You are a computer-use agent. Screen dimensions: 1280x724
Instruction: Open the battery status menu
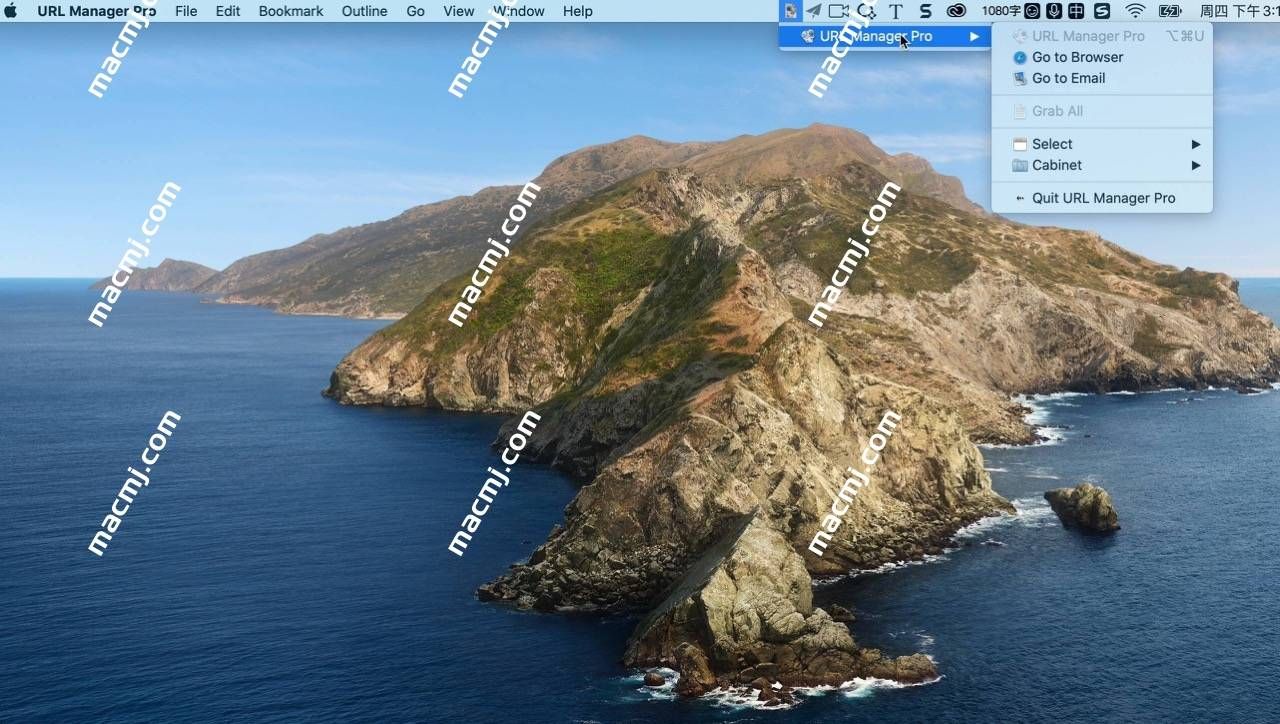point(1170,11)
